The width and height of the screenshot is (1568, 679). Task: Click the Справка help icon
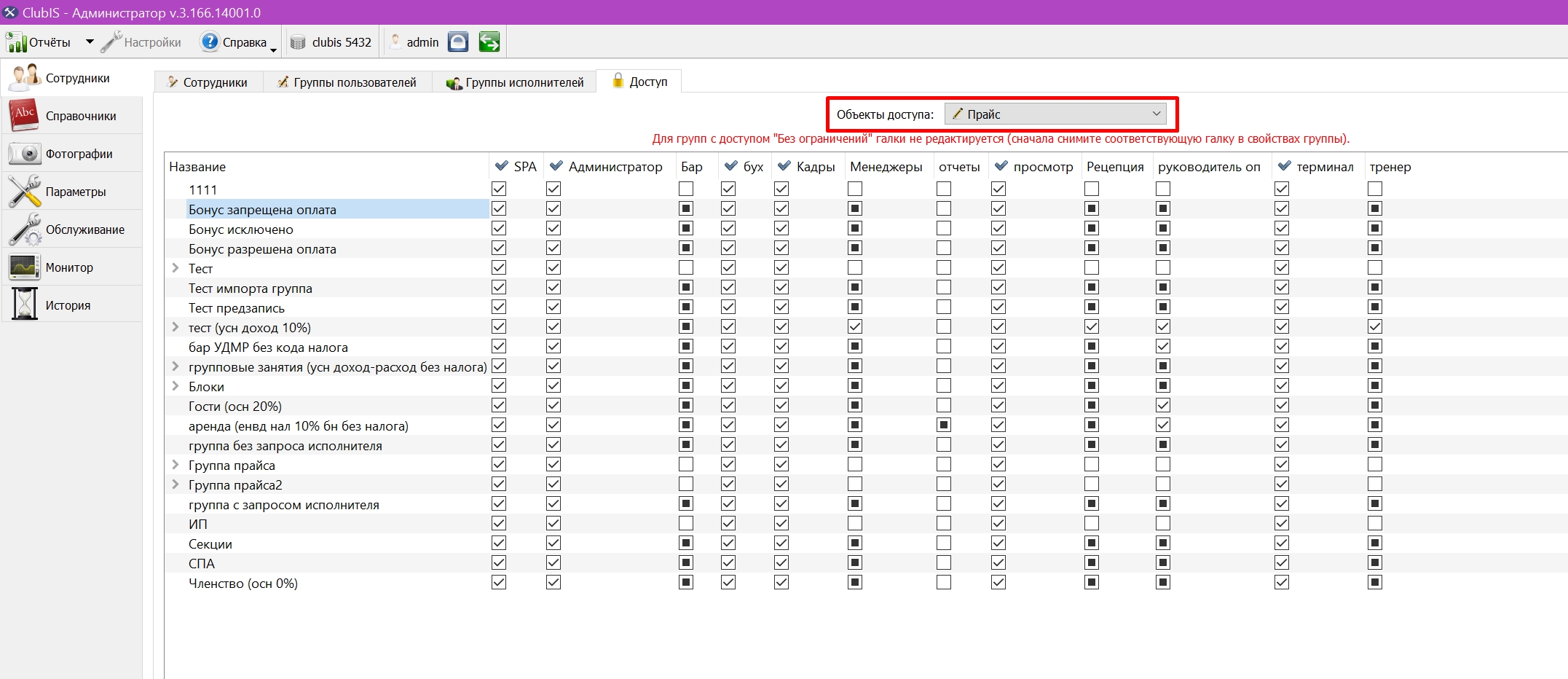click(x=210, y=42)
